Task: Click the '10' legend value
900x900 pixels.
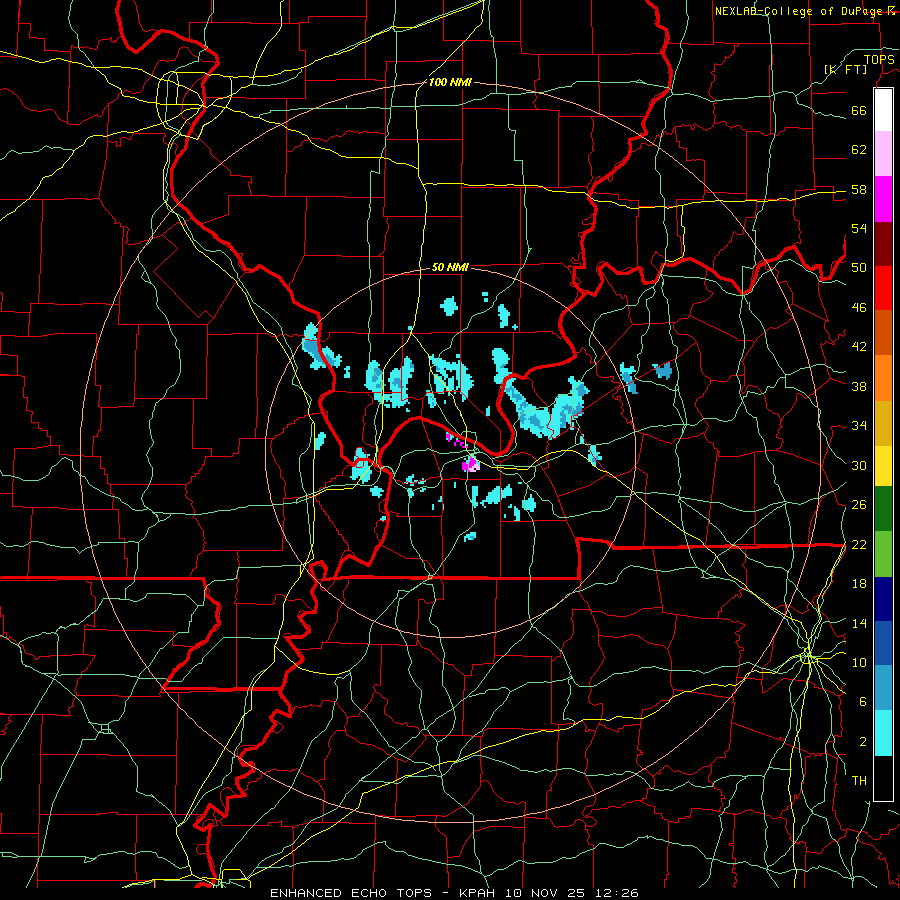Action: (x=859, y=662)
